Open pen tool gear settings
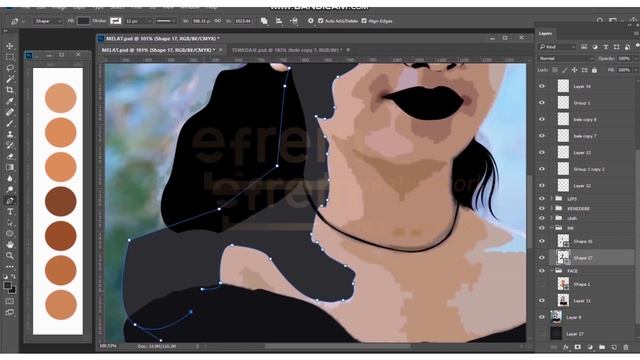The image size is (640, 360). (311, 21)
